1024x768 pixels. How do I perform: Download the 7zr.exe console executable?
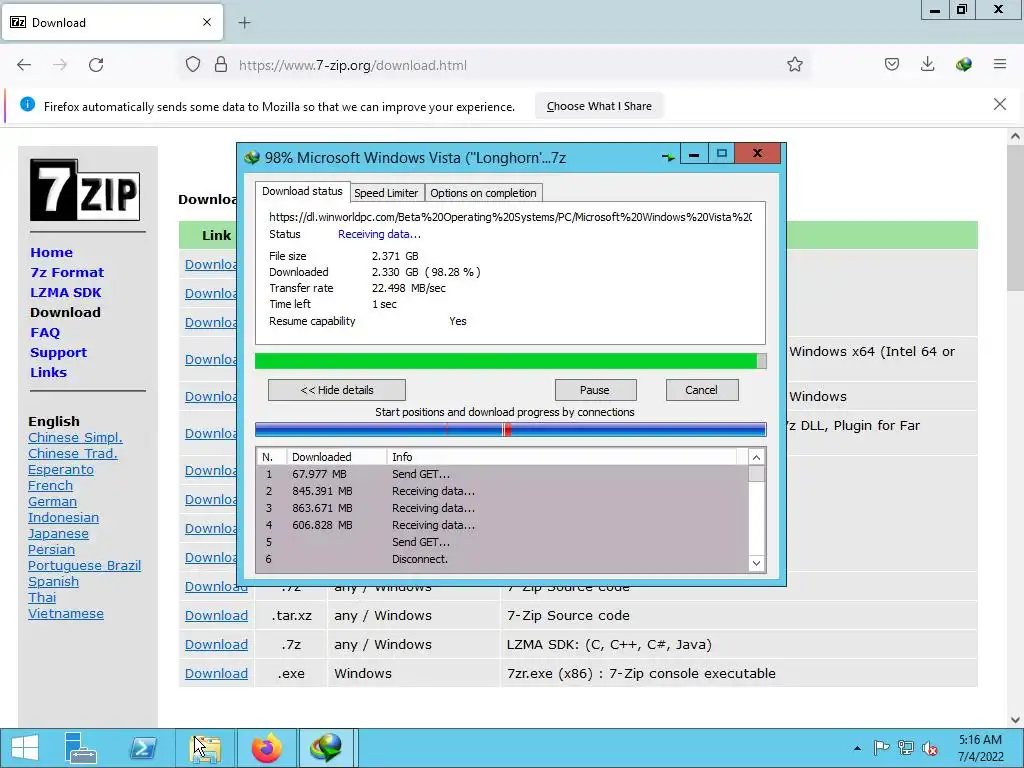[216, 673]
